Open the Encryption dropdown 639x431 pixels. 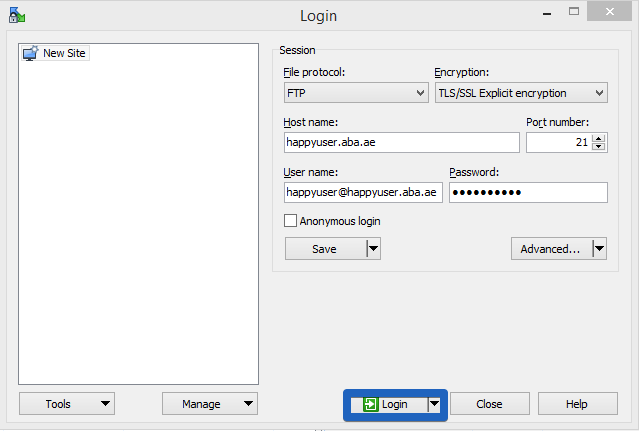coord(521,93)
